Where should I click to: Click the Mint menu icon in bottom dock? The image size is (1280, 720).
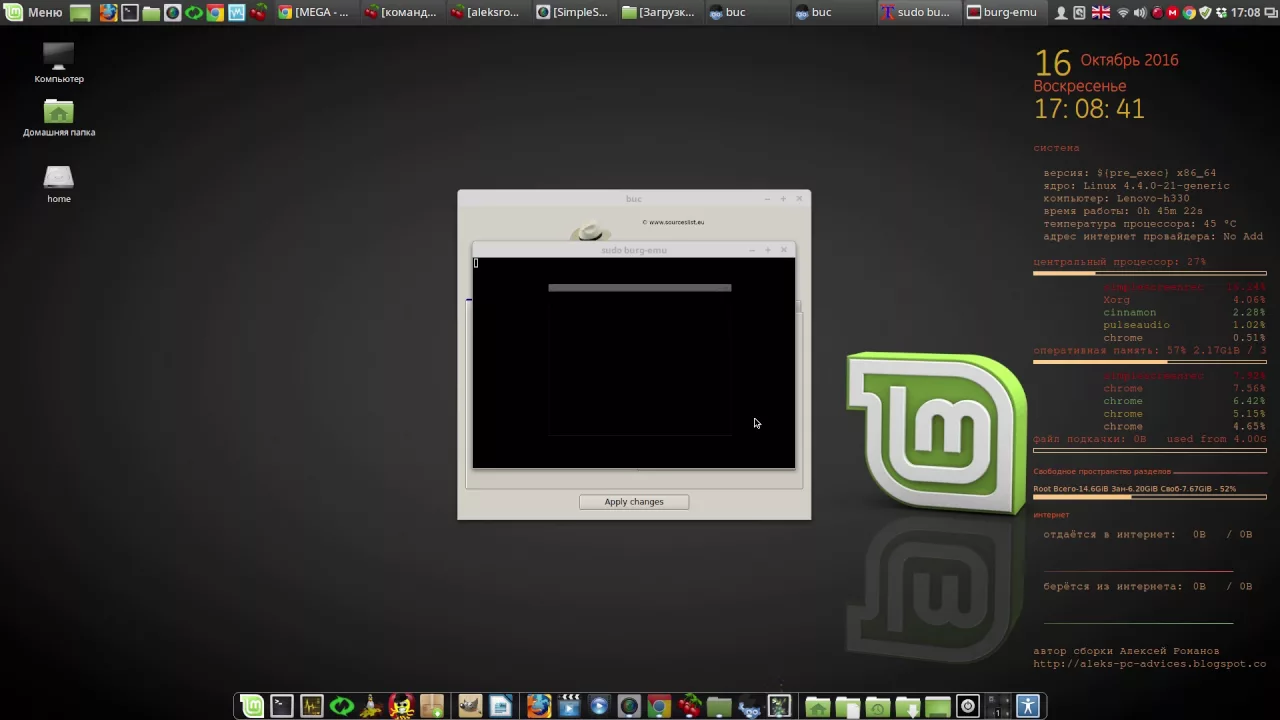pos(251,706)
